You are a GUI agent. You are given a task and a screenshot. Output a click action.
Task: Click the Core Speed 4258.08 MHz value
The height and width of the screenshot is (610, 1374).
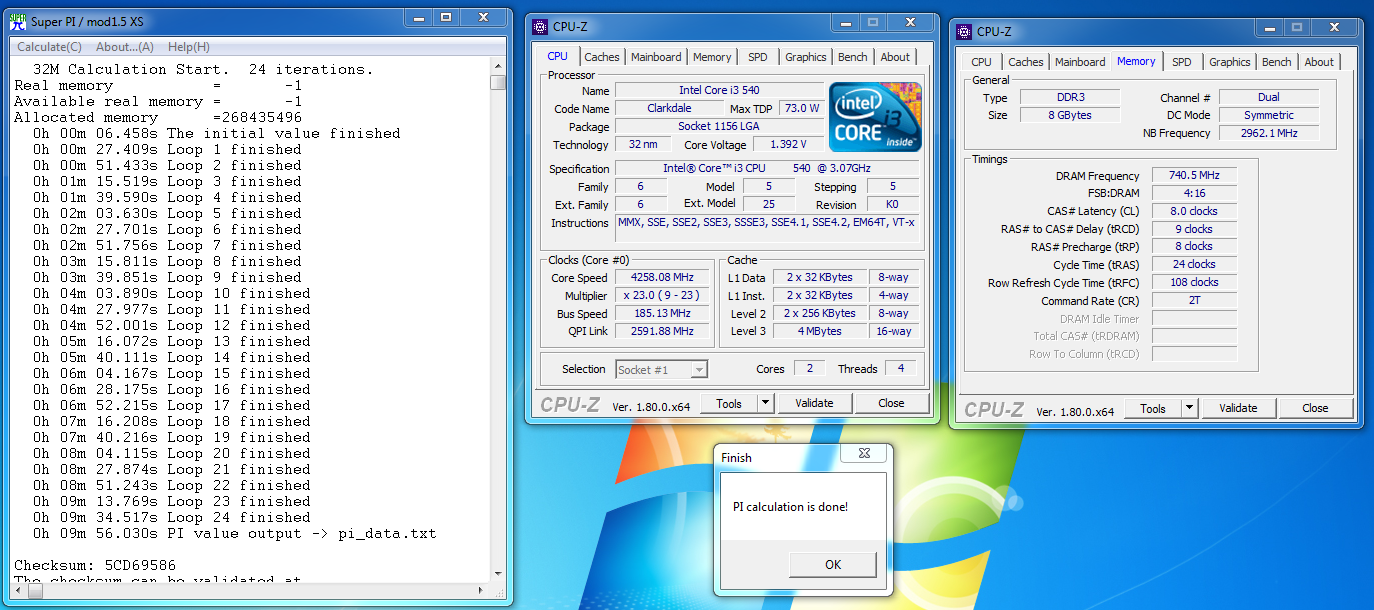[x=661, y=277]
